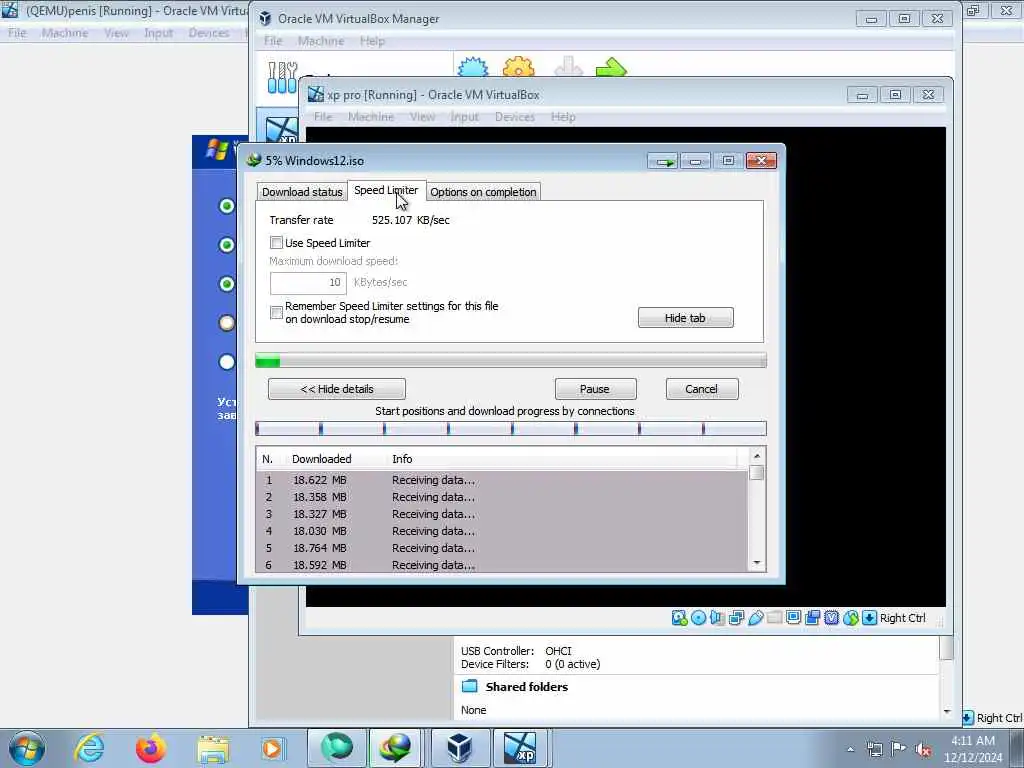This screenshot has width=1024, height=768.
Task: Click connections list scroll down arrow
Action: coord(757,563)
